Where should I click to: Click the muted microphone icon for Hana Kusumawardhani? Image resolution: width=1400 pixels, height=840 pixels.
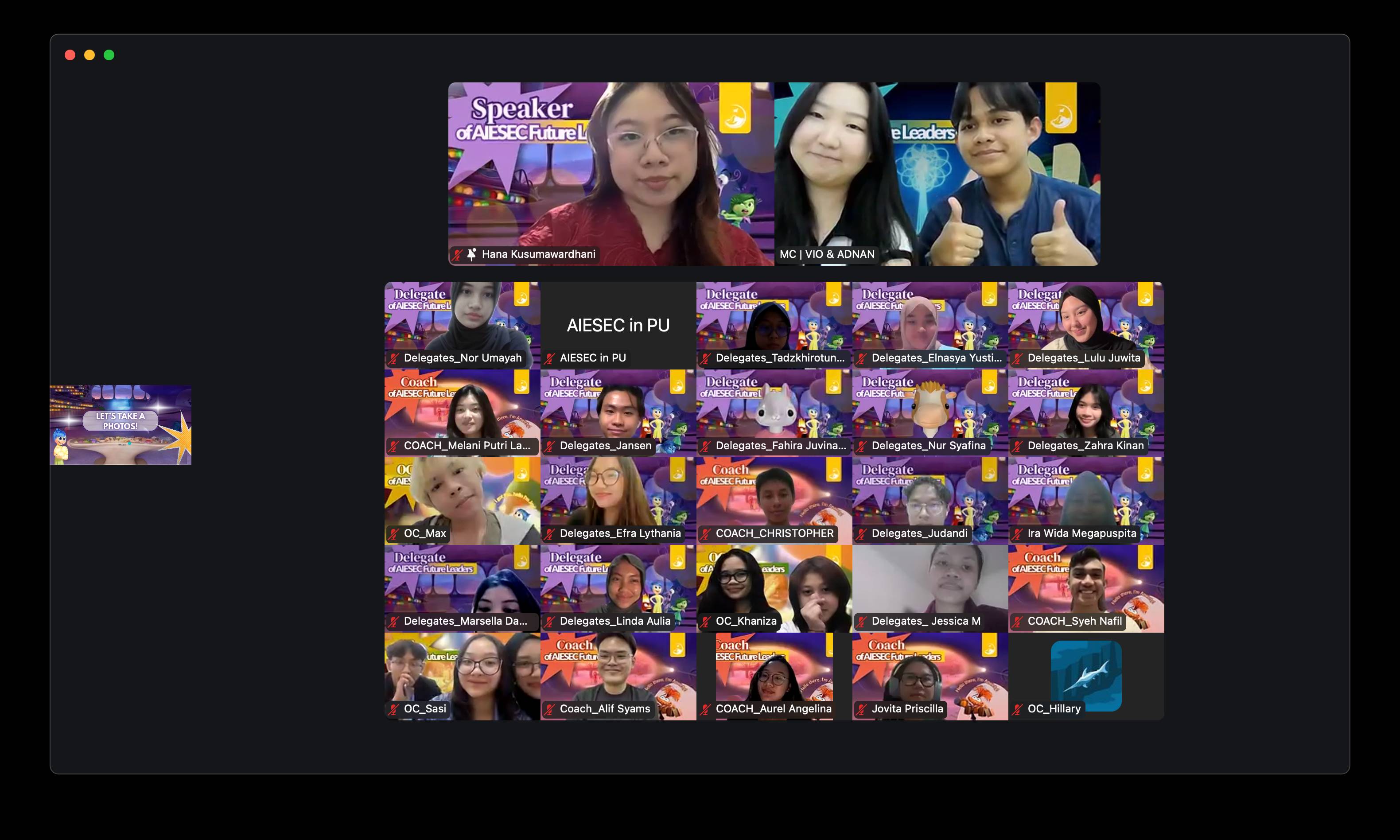pos(457,255)
